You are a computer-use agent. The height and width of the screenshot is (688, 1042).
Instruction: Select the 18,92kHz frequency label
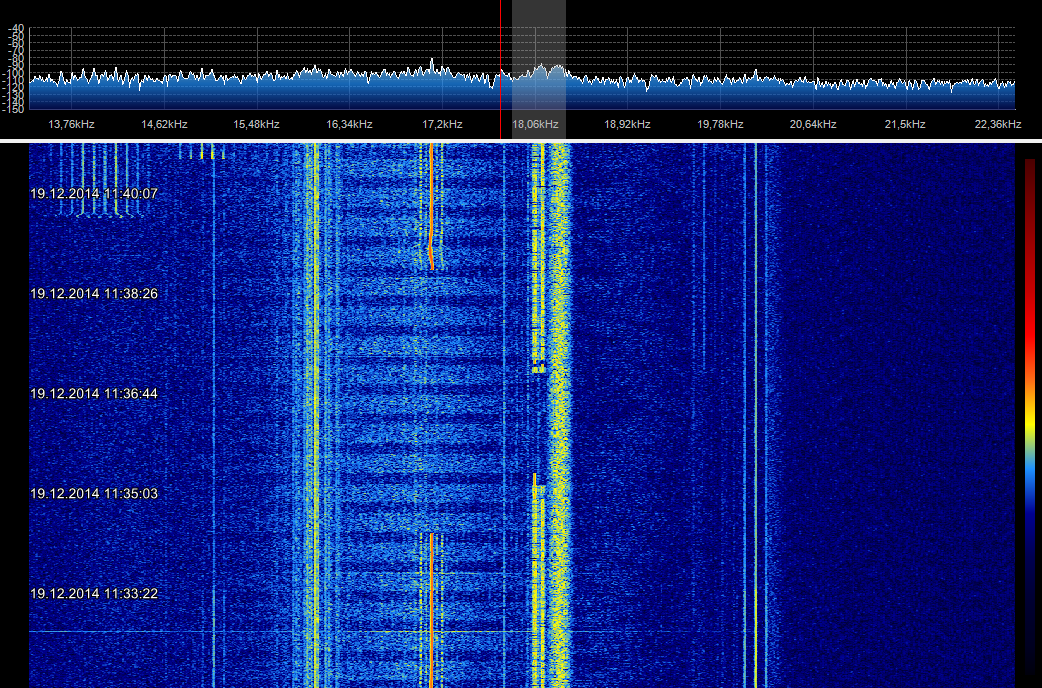pyautogui.click(x=627, y=125)
